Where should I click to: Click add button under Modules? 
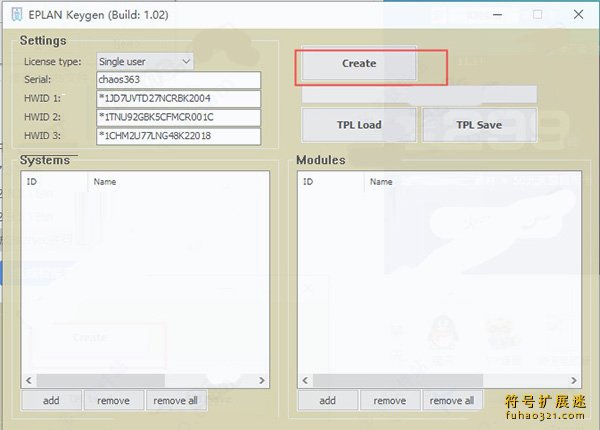(x=328, y=401)
